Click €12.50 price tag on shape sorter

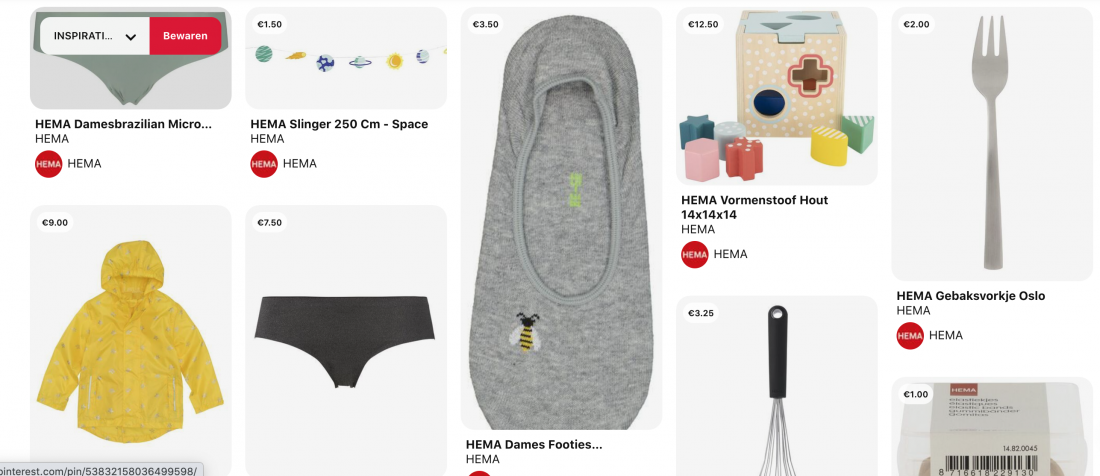click(703, 25)
